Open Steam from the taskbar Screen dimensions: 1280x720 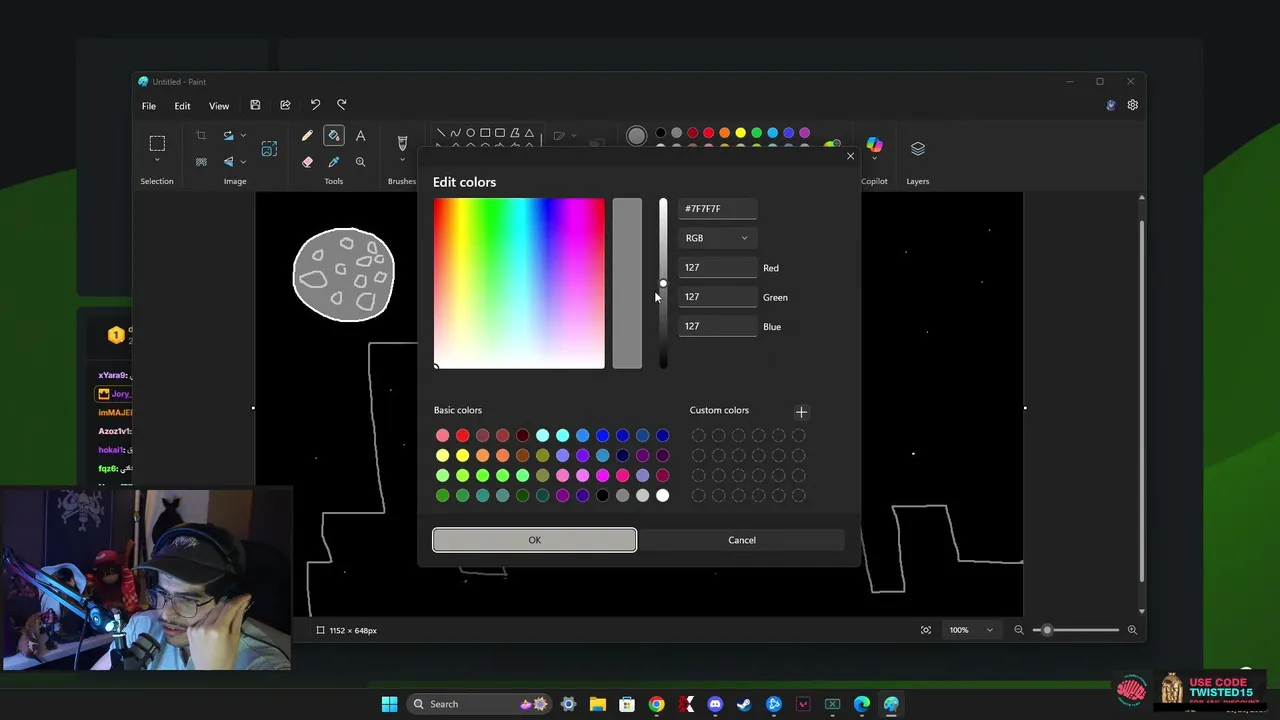click(x=744, y=704)
